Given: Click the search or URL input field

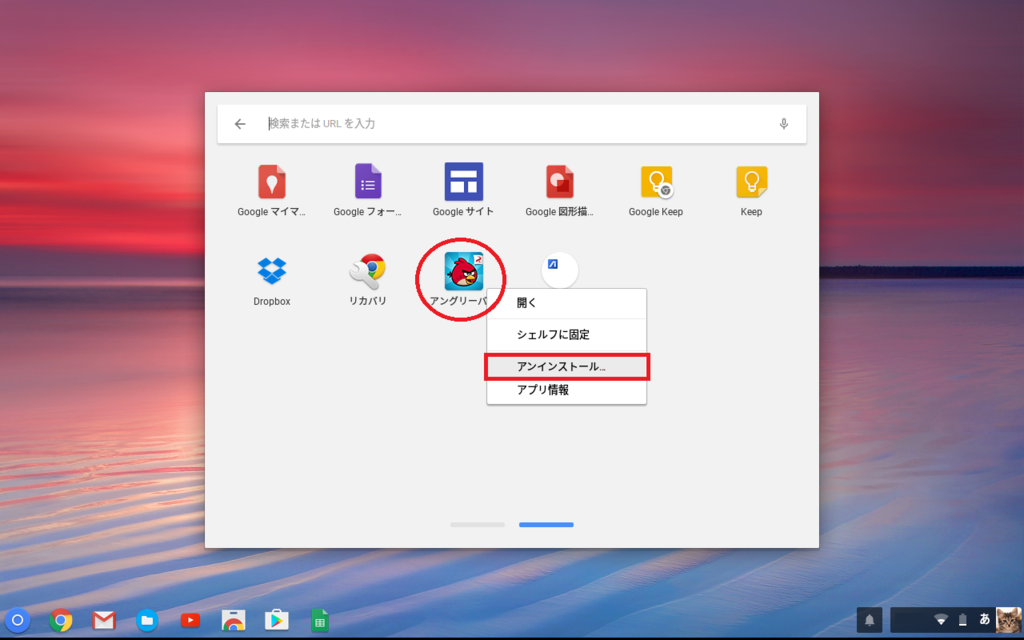Looking at the screenshot, I should coord(511,124).
